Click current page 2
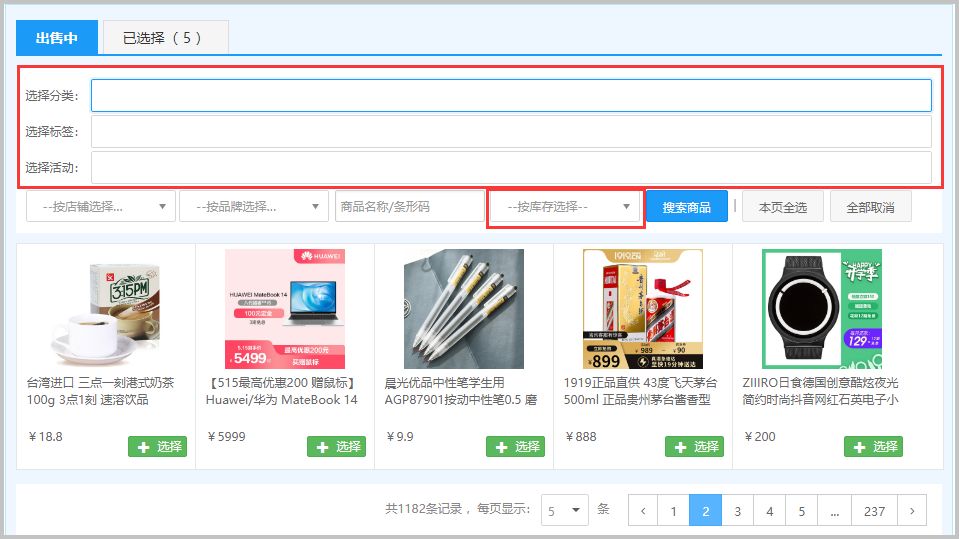 pos(706,511)
